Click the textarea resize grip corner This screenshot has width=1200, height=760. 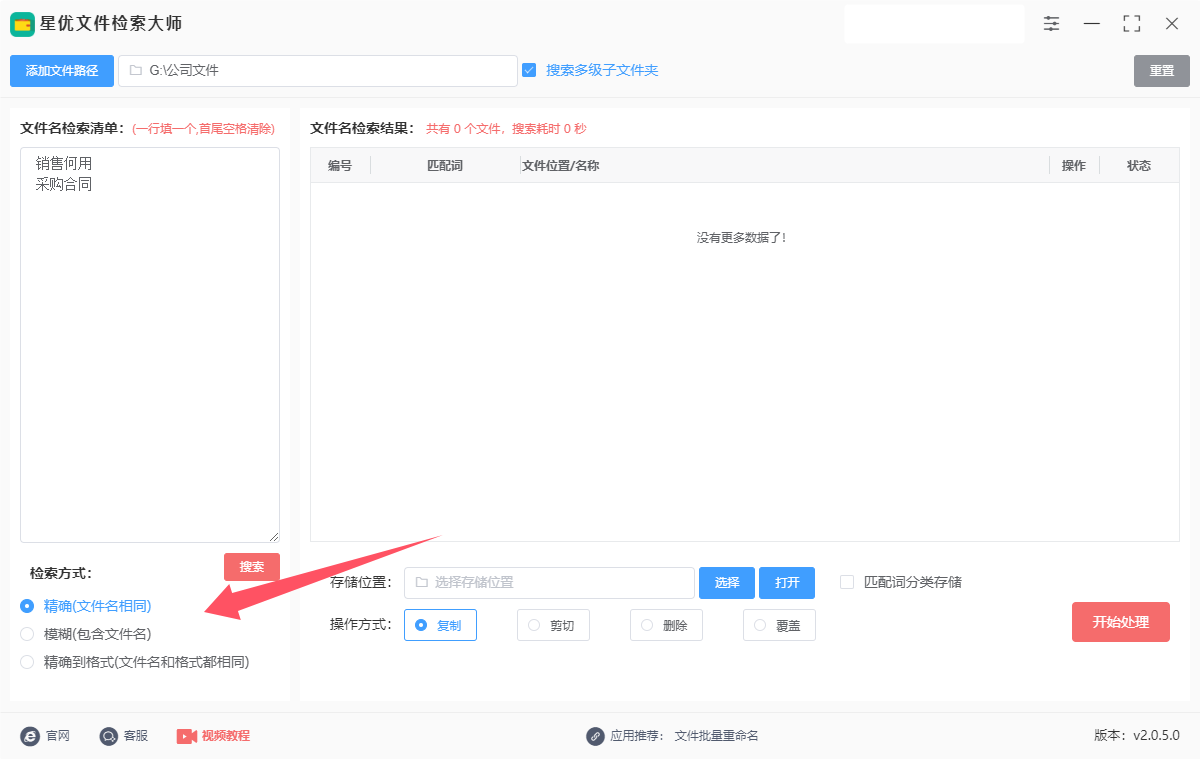(x=274, y=537)
